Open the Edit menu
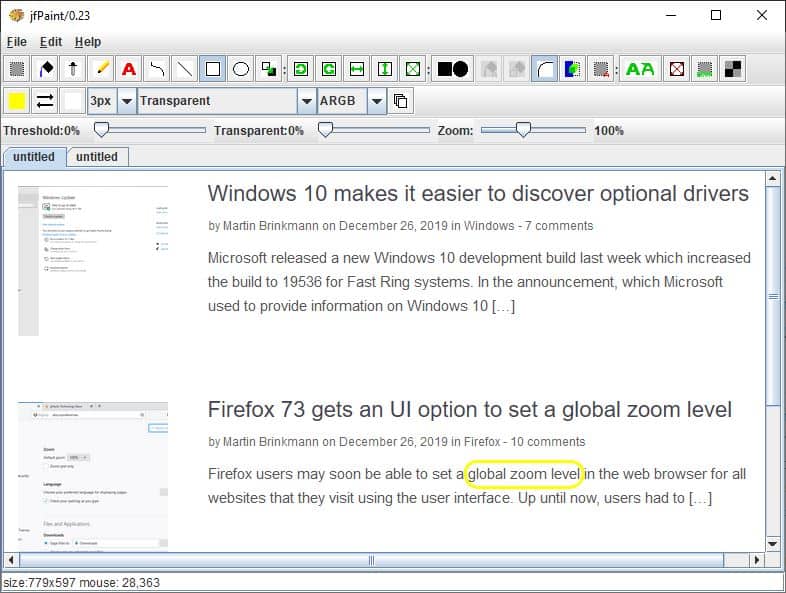786x593 pixels. click(51, 42)
